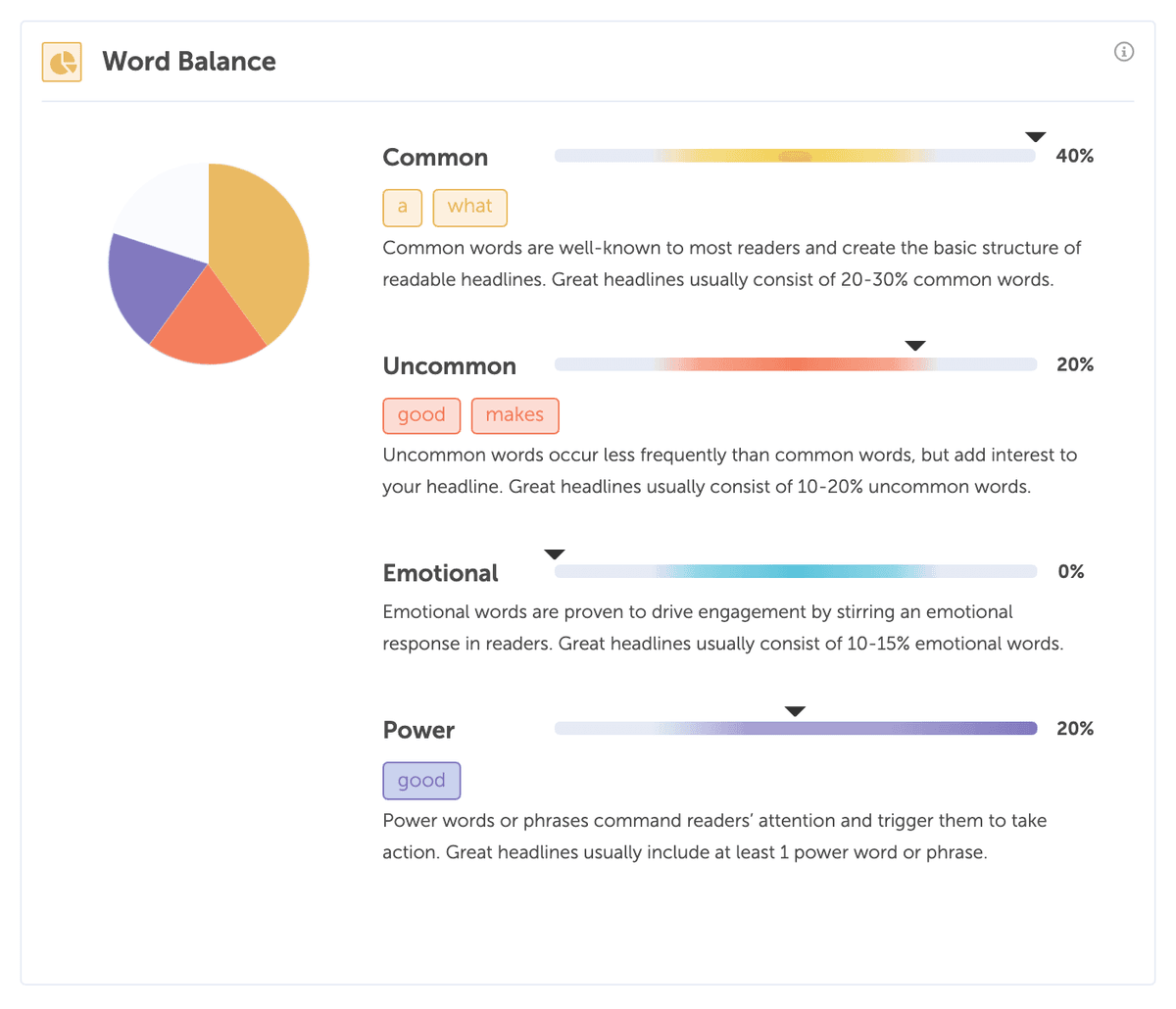Image resolution: width=1176 pixels, height=1009 pixels.
Task: Expand the Uncommon marker triangle
Action: tap(914, 345)
